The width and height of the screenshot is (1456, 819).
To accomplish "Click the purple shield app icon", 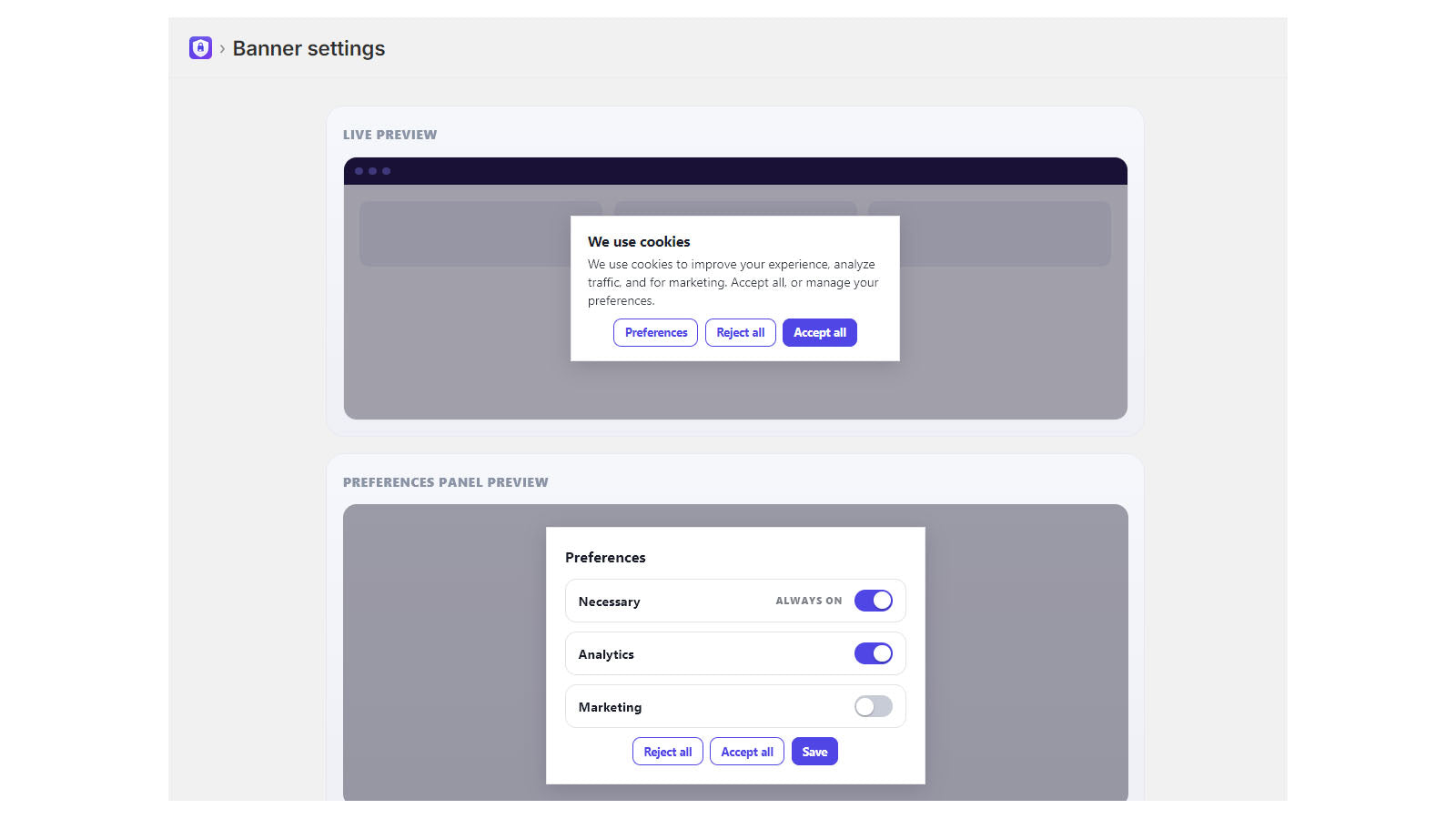I will (200, 47).
